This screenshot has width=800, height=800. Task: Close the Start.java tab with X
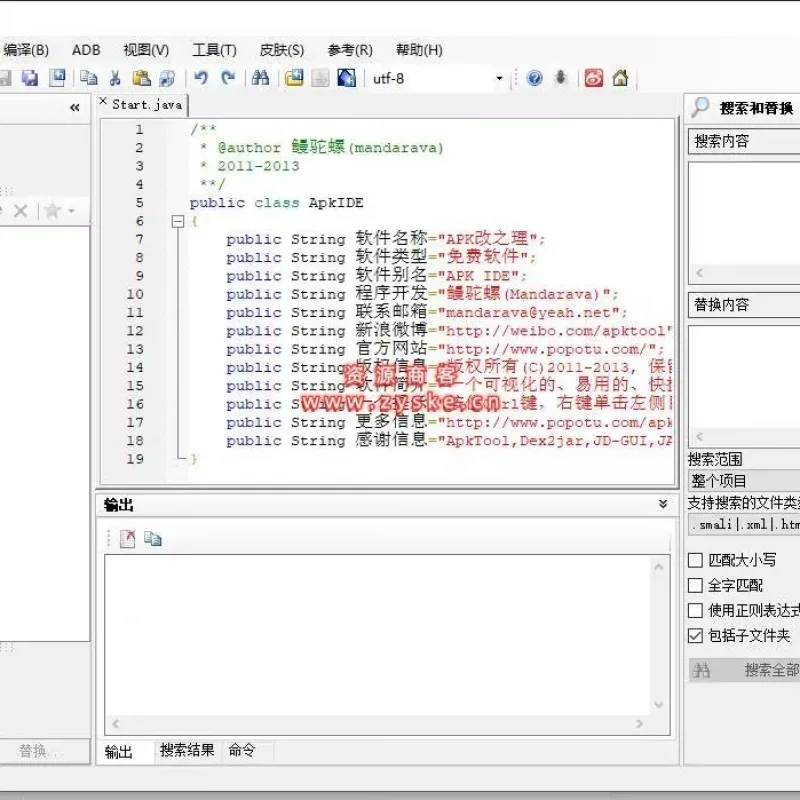click(x=103, y=101)
